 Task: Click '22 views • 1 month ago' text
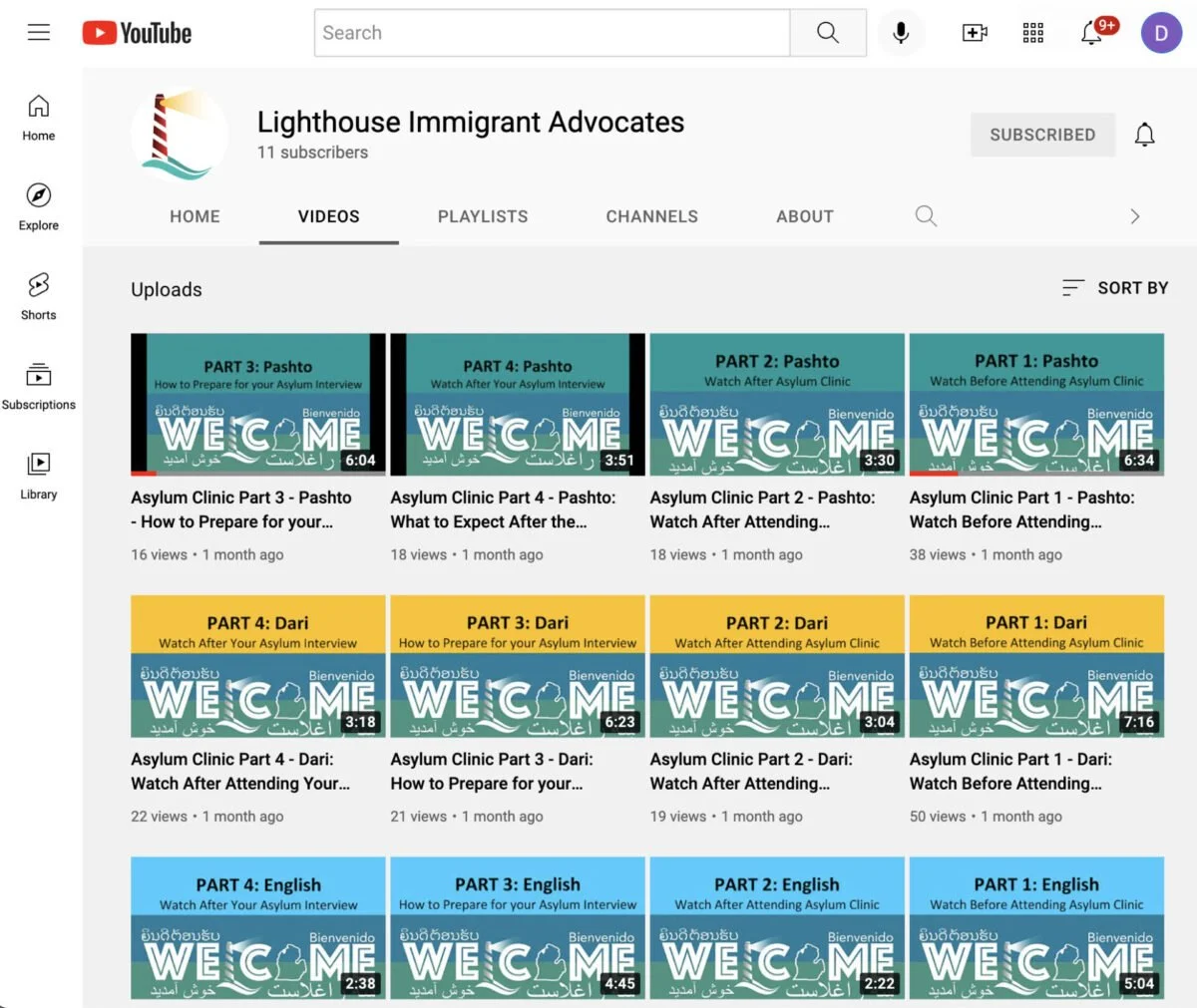coord(207,816)
